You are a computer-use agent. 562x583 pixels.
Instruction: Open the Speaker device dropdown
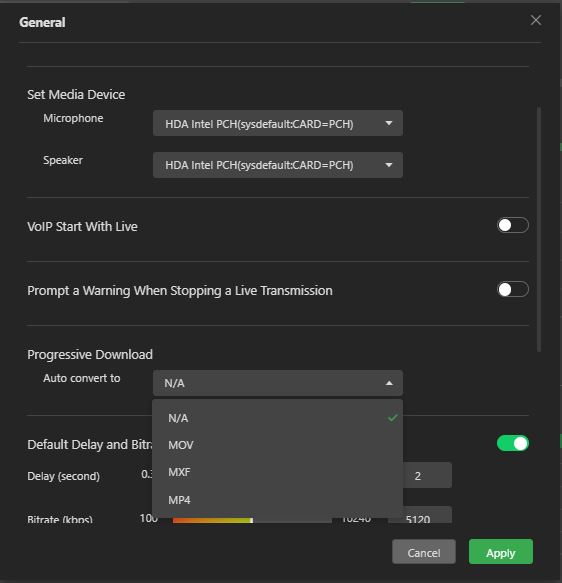pos(278,165)
